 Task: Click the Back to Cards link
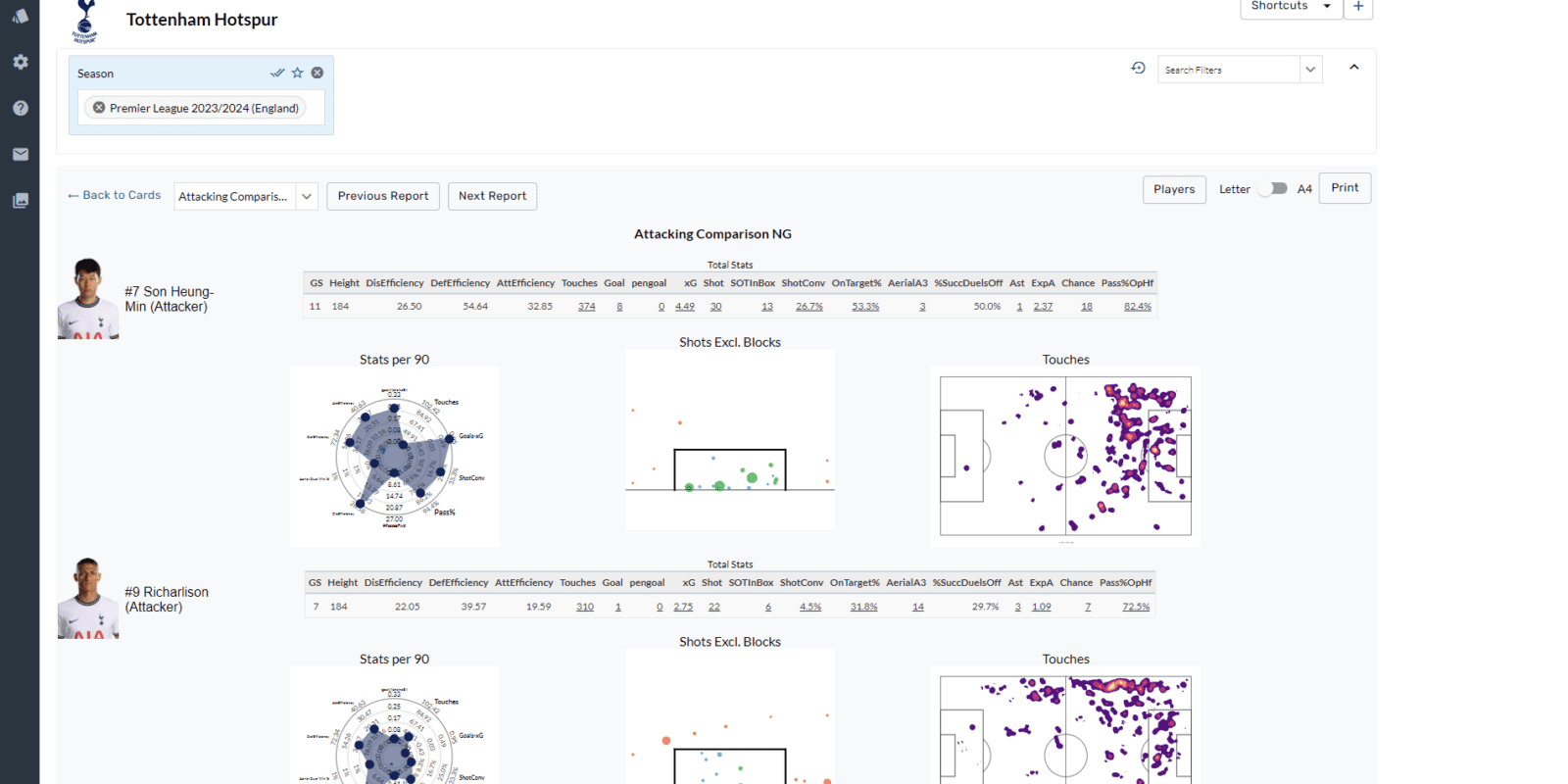pyautogui.click(x=115, y=195)
